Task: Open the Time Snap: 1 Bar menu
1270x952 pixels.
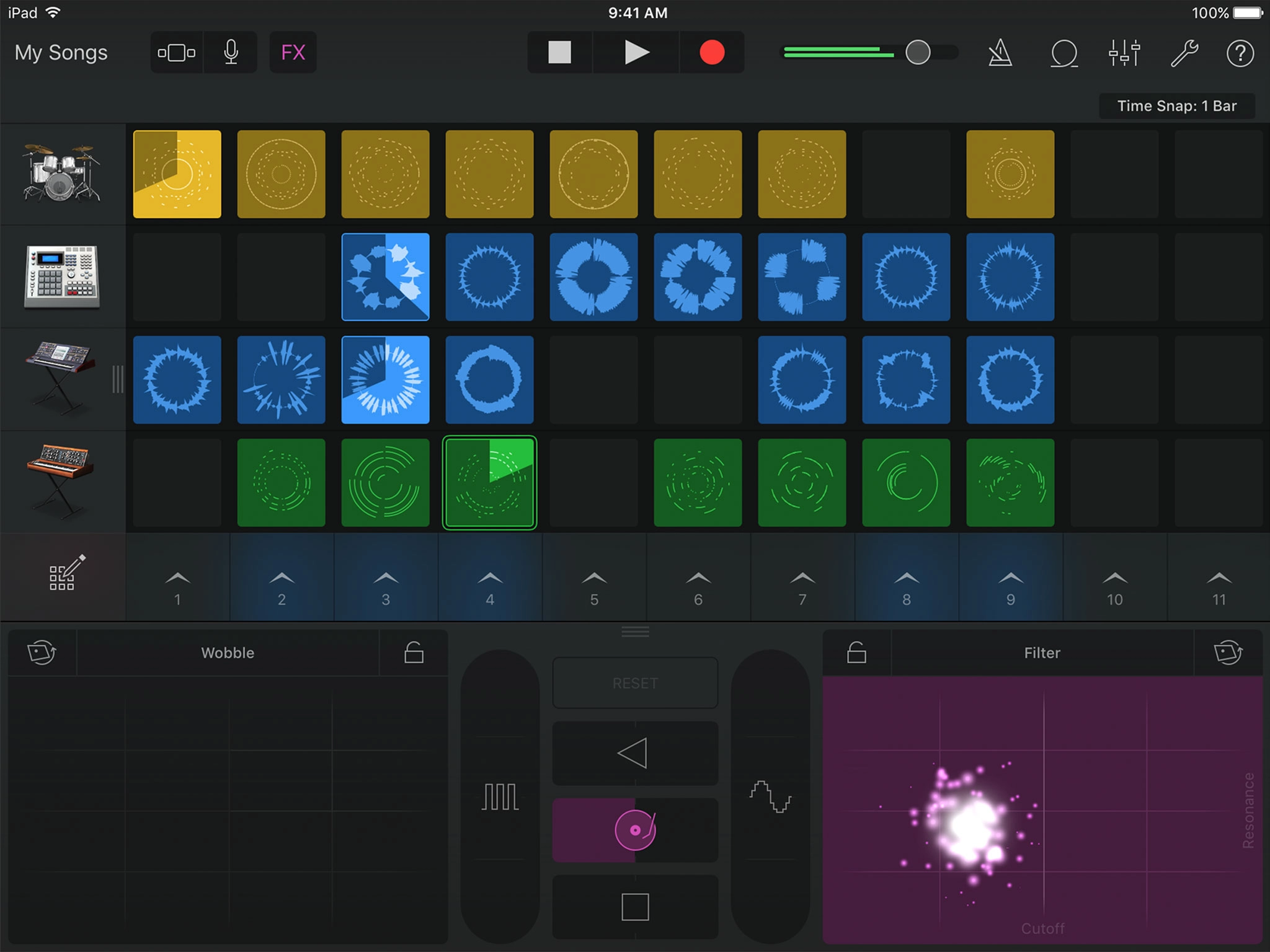Action: (1176, 106)
